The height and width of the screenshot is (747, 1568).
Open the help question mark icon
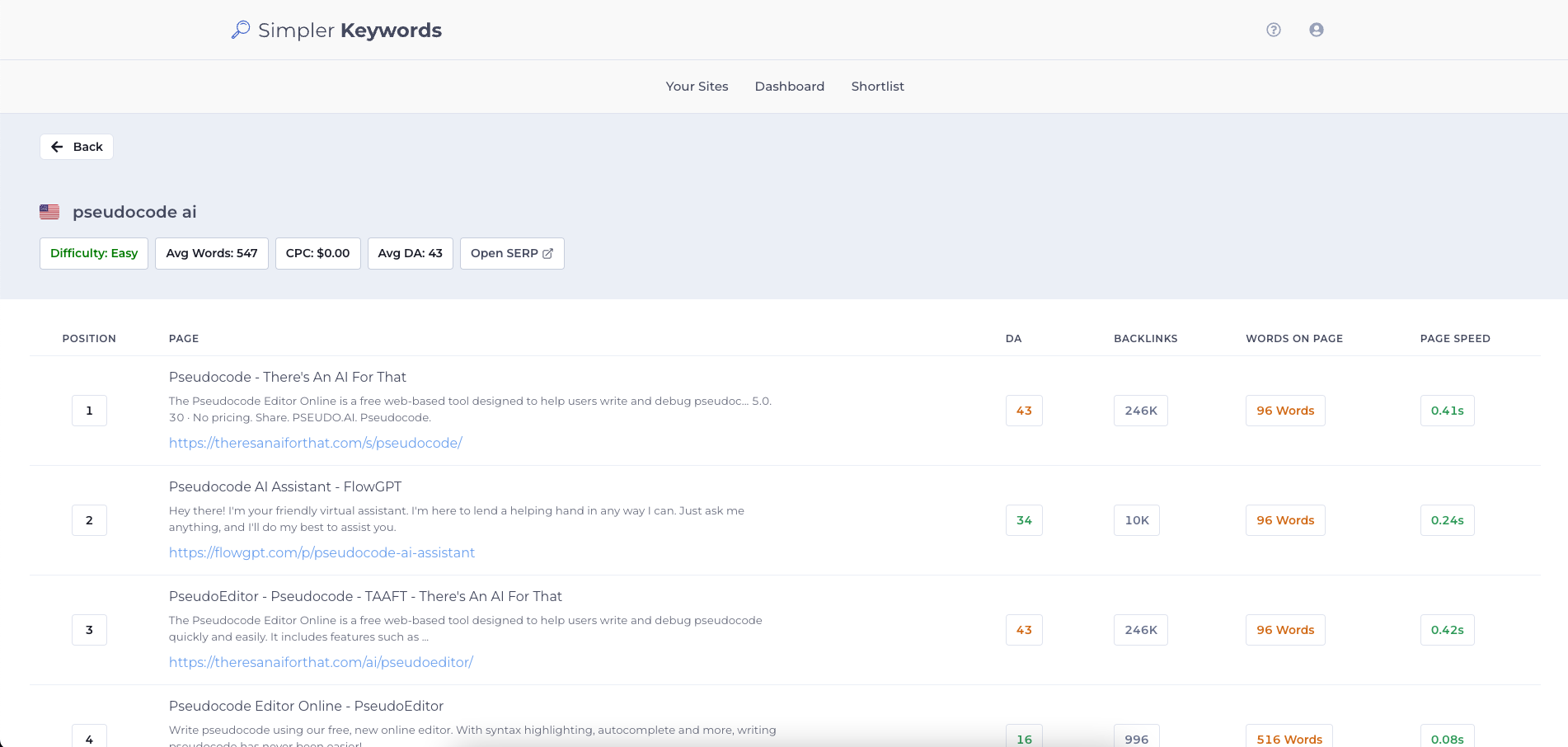tap(1274, 30)
